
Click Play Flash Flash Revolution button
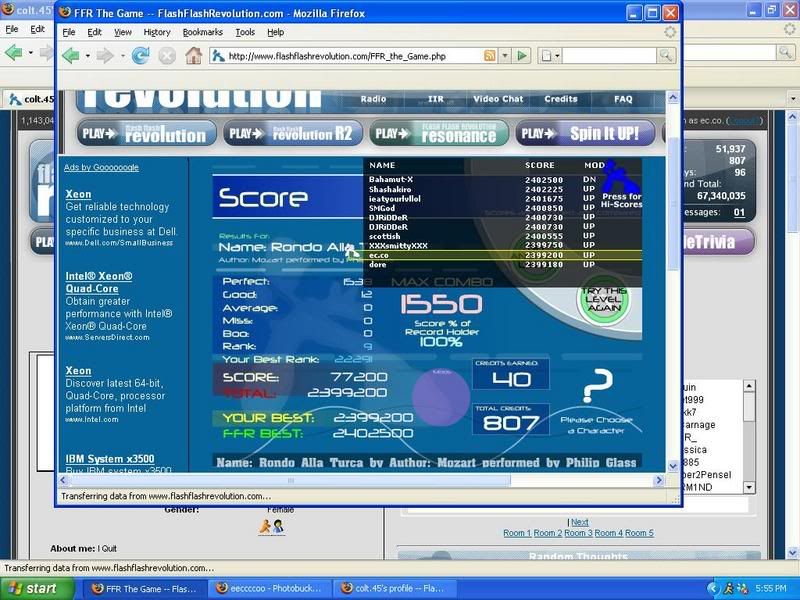tap(147, 134)
